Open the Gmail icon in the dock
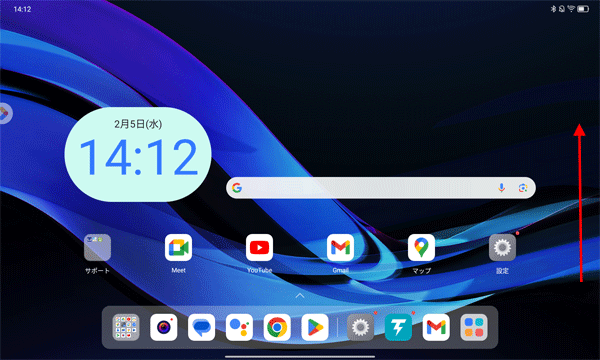The height and width of the screenshot is (360, 600). point(436,327)
